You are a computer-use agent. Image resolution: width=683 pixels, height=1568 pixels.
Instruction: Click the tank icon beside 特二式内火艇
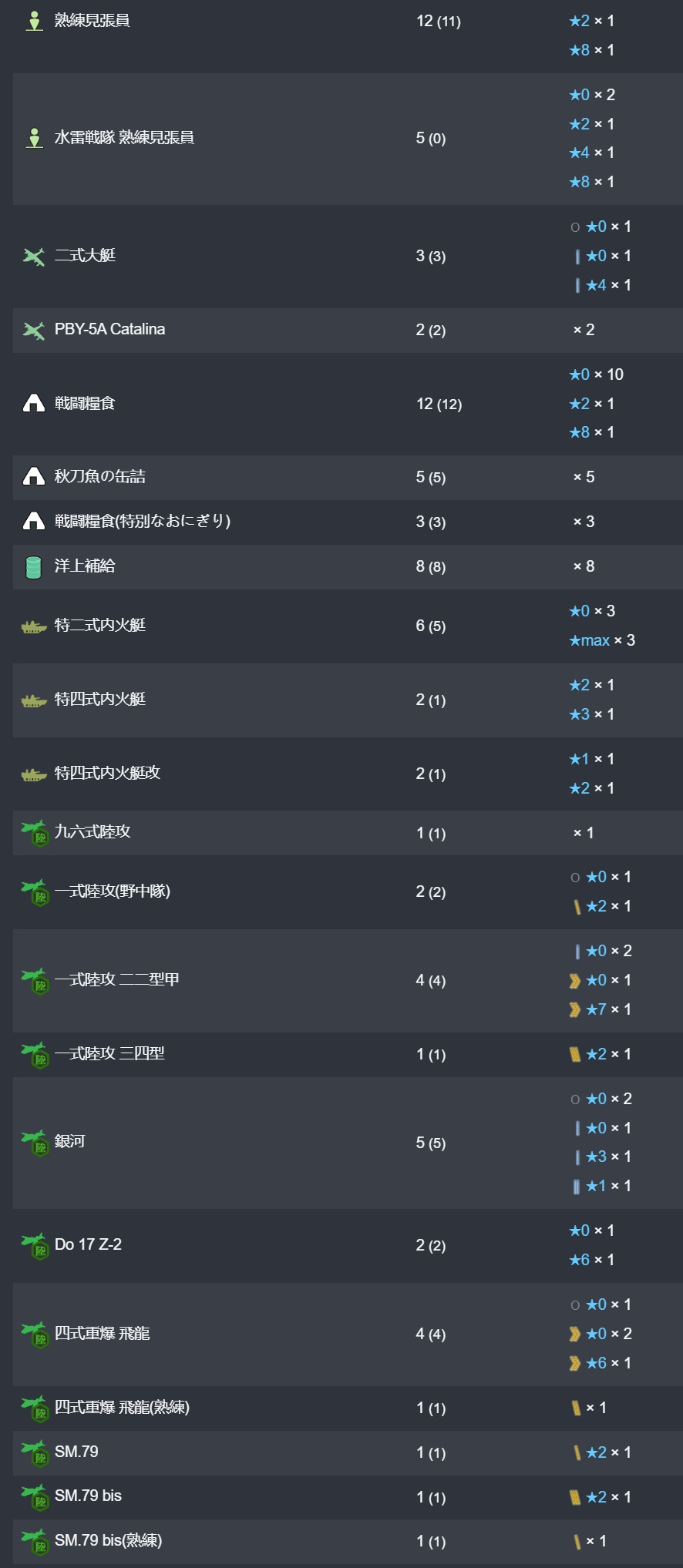34,626
